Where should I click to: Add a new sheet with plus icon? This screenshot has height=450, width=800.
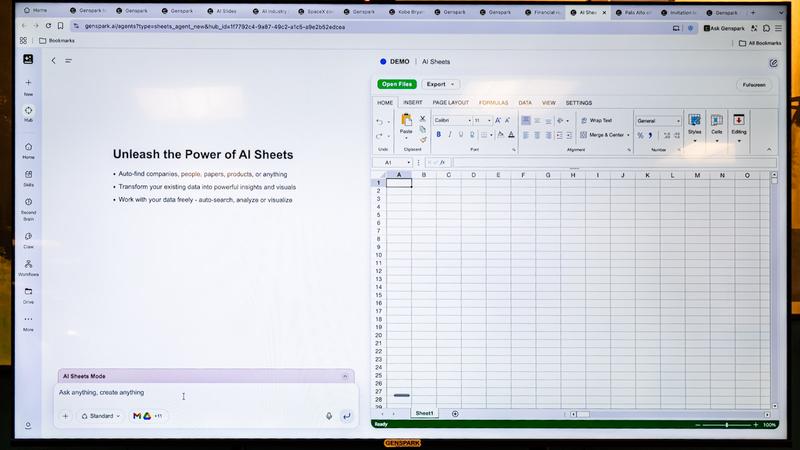pos(455,414)
